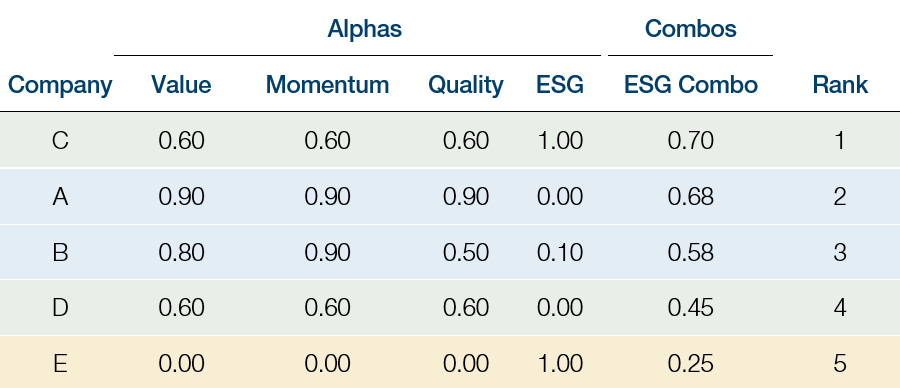Select ESG Combo value 0.68
Viewport: 900px width, 388px height.
tap(690, 197)
